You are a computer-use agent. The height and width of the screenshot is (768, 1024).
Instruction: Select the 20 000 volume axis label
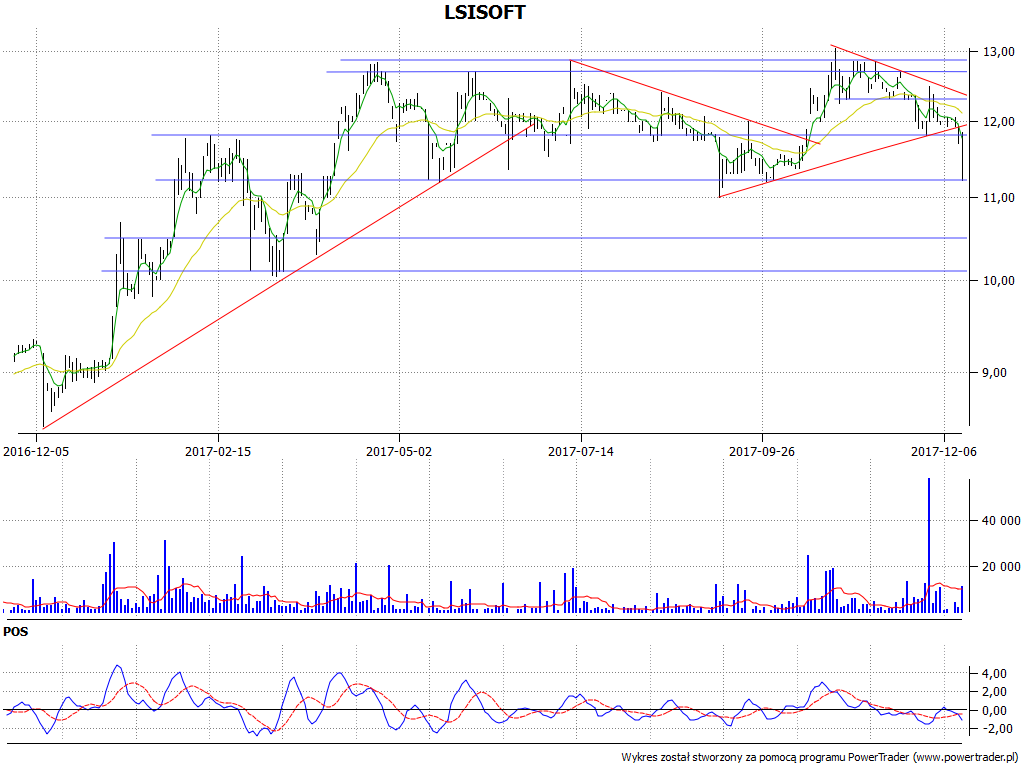pos(1001,566)
